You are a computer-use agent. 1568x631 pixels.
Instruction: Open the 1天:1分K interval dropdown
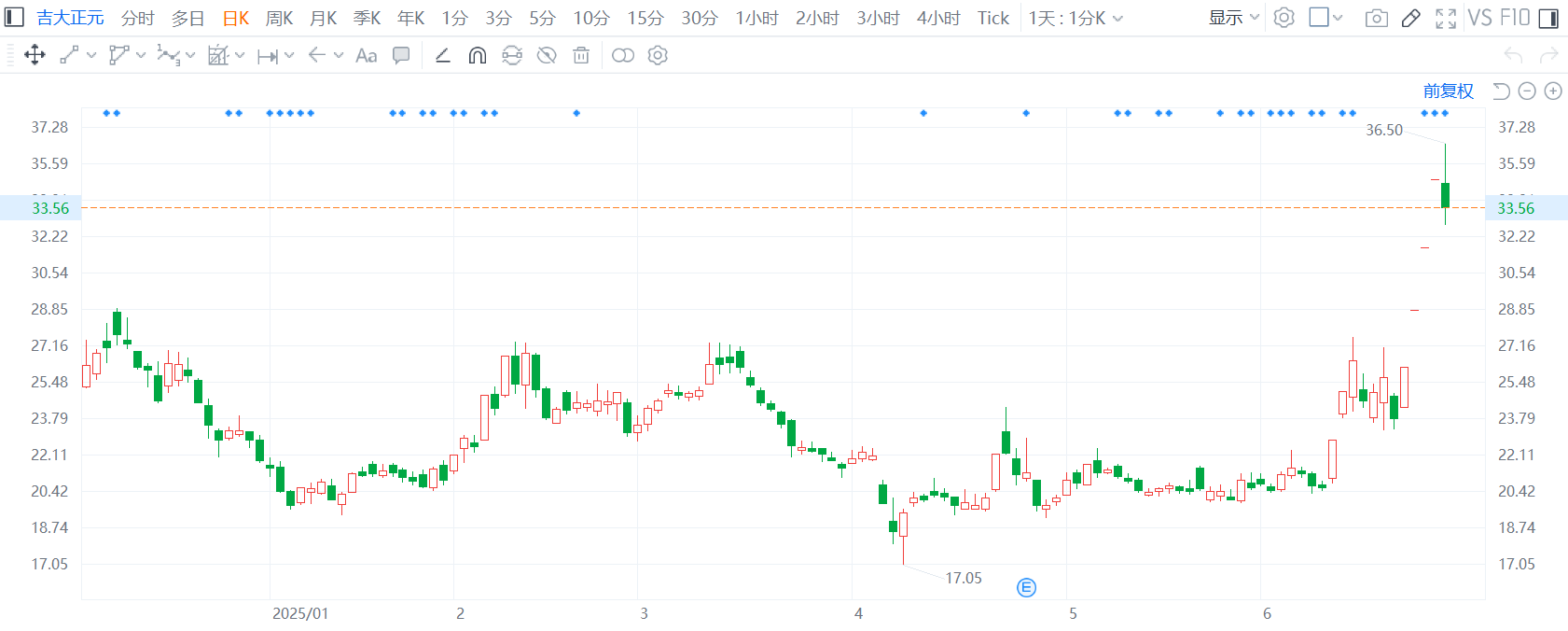1075,18
